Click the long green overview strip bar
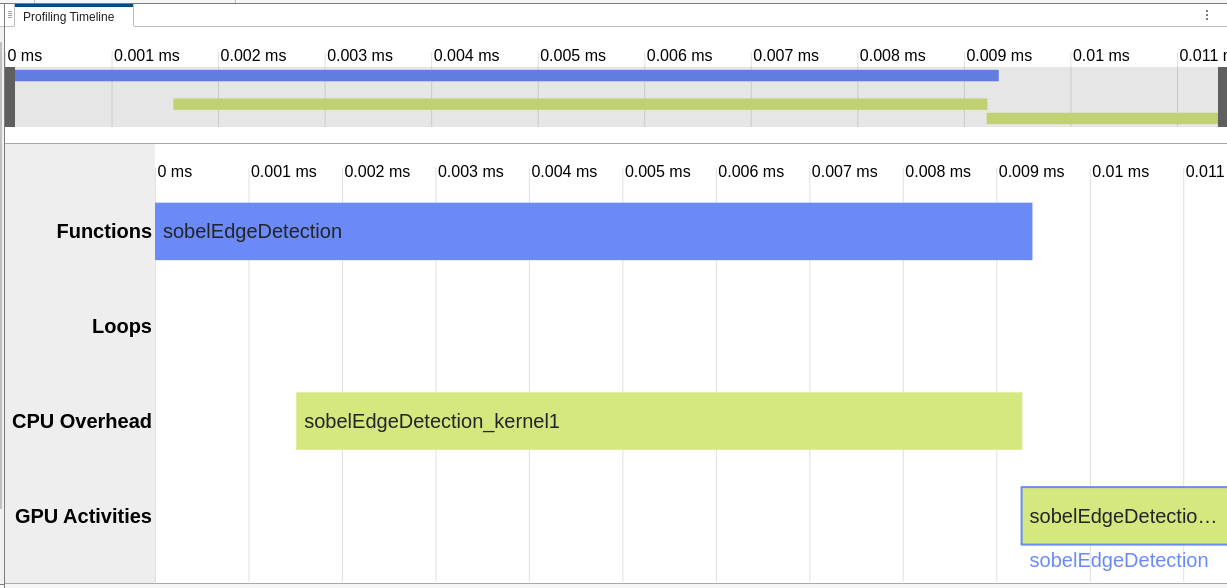The height and width of the screenshot is (588, 1227). click(x=580, y=104)
